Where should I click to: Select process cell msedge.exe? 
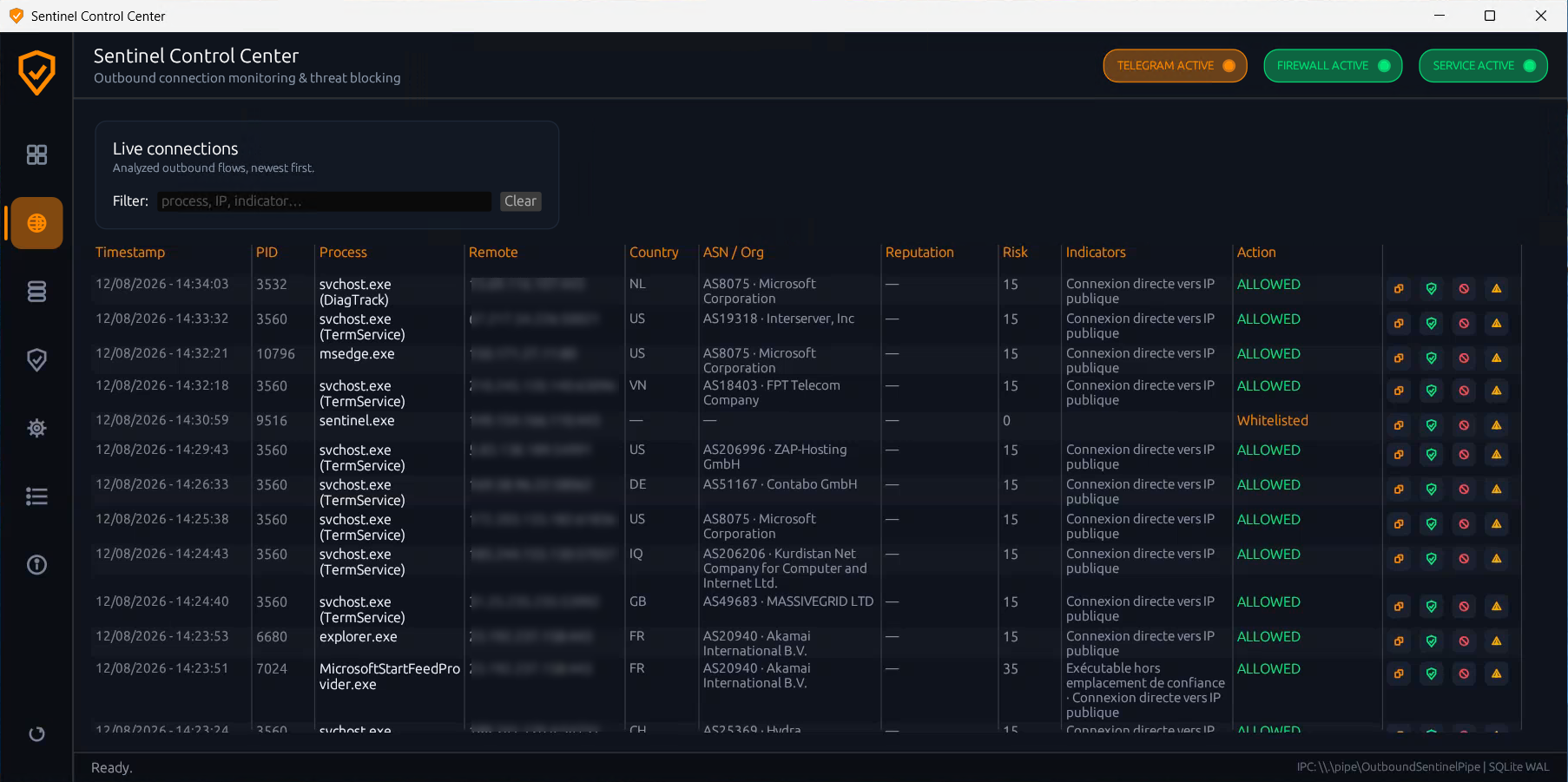click(x=357, y=354)
